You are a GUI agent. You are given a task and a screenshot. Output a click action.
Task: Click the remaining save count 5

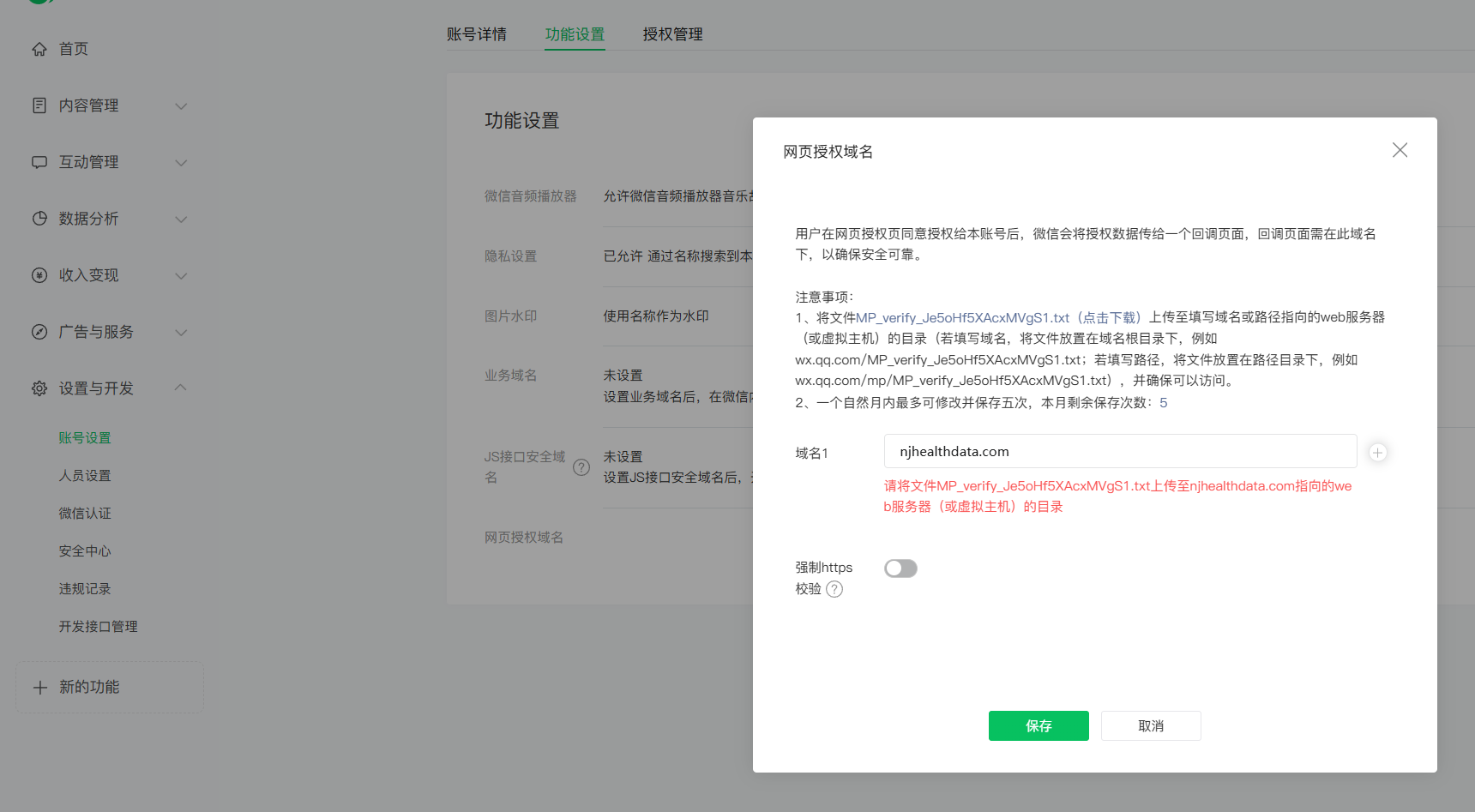click(x=1164, y=403)
